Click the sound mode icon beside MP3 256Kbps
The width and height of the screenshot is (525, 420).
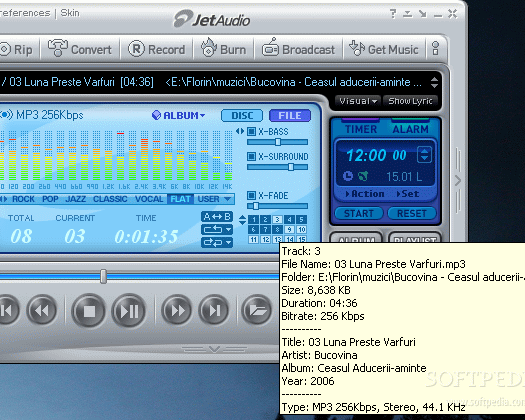coord(6,115)
